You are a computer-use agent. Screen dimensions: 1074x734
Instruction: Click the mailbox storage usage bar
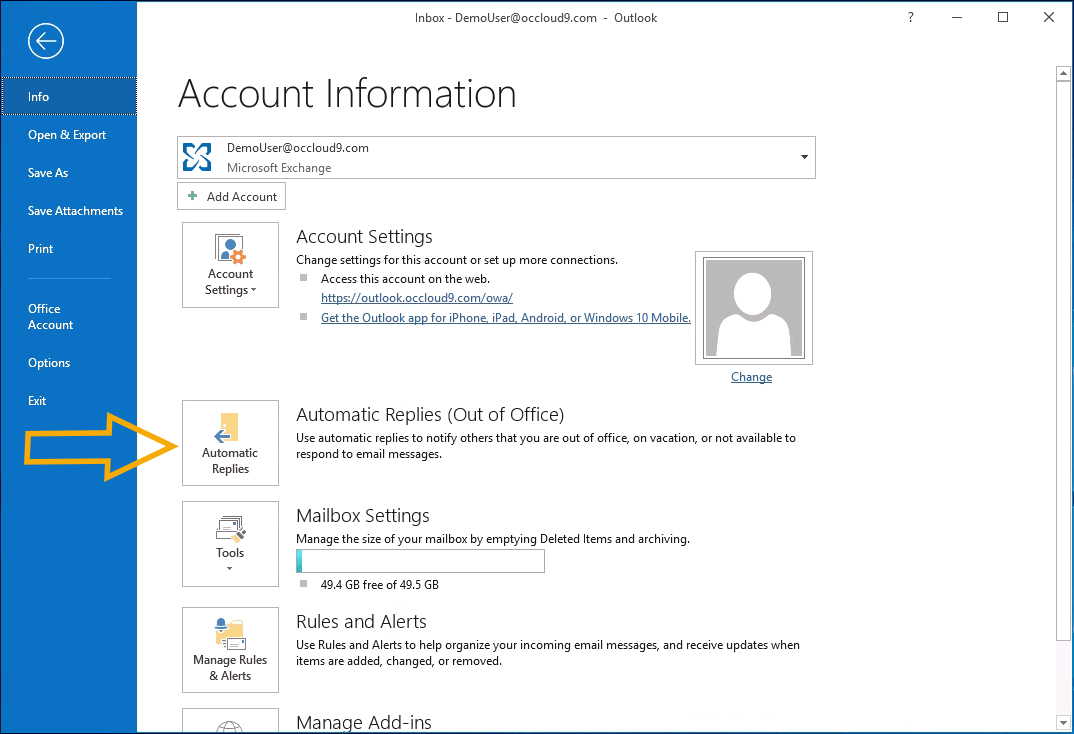point(421,561)
